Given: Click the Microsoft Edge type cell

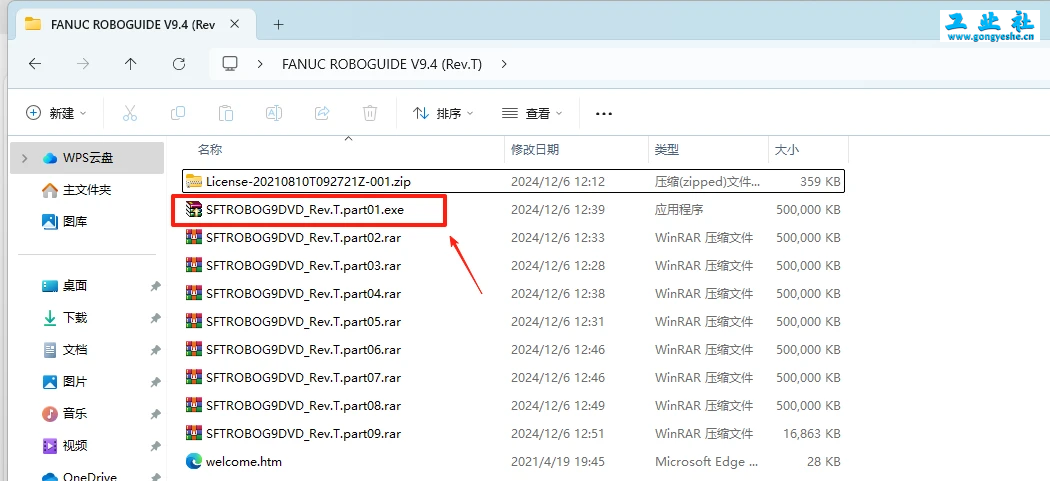Looking at the screenshot, I should pos(706,462).
